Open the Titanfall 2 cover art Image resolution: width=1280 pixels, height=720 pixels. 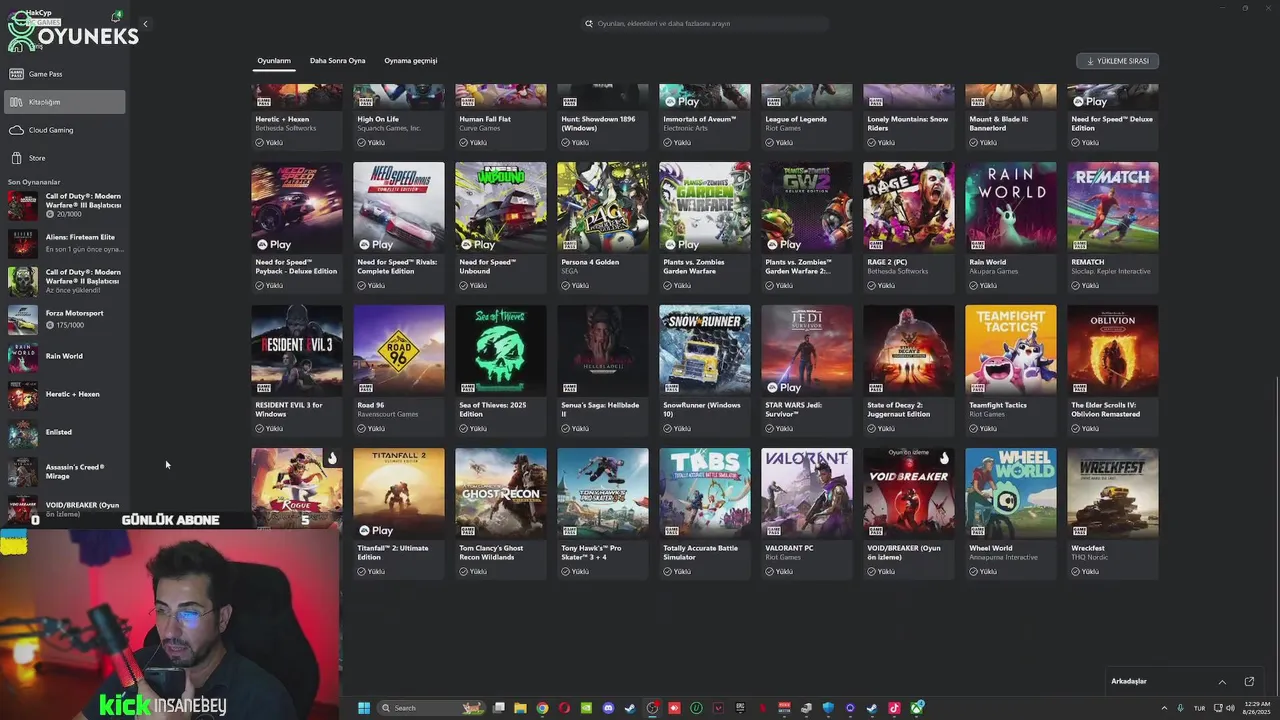click(399, 493)
